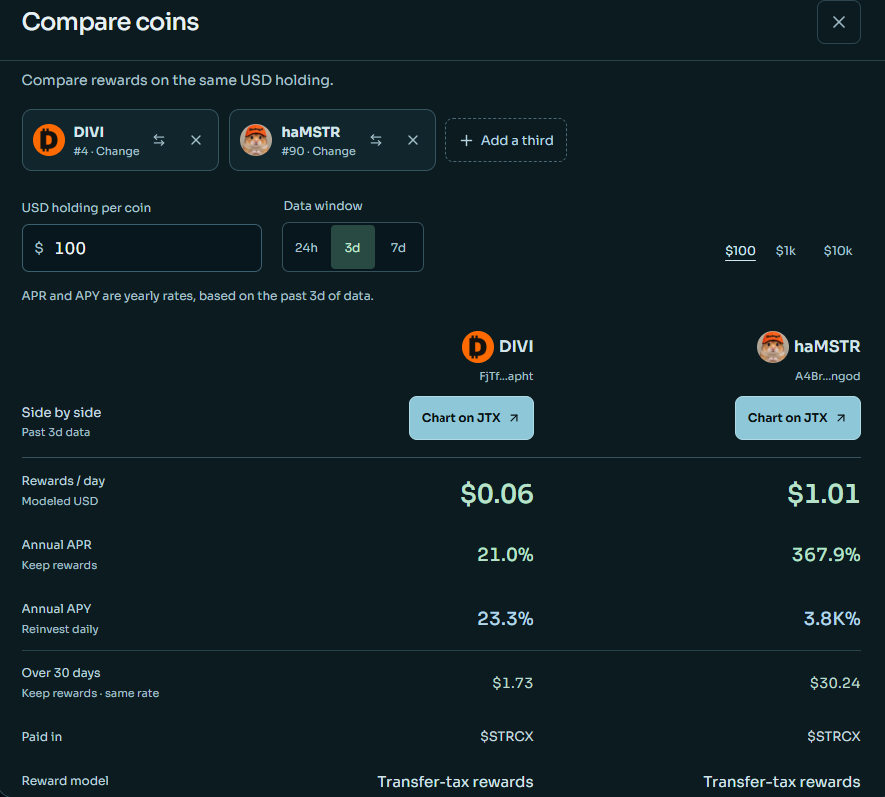Viewport: 885px width, 797px height.
Task: Click DIVI 30-day value $1.73
Action: coord(512,683)
